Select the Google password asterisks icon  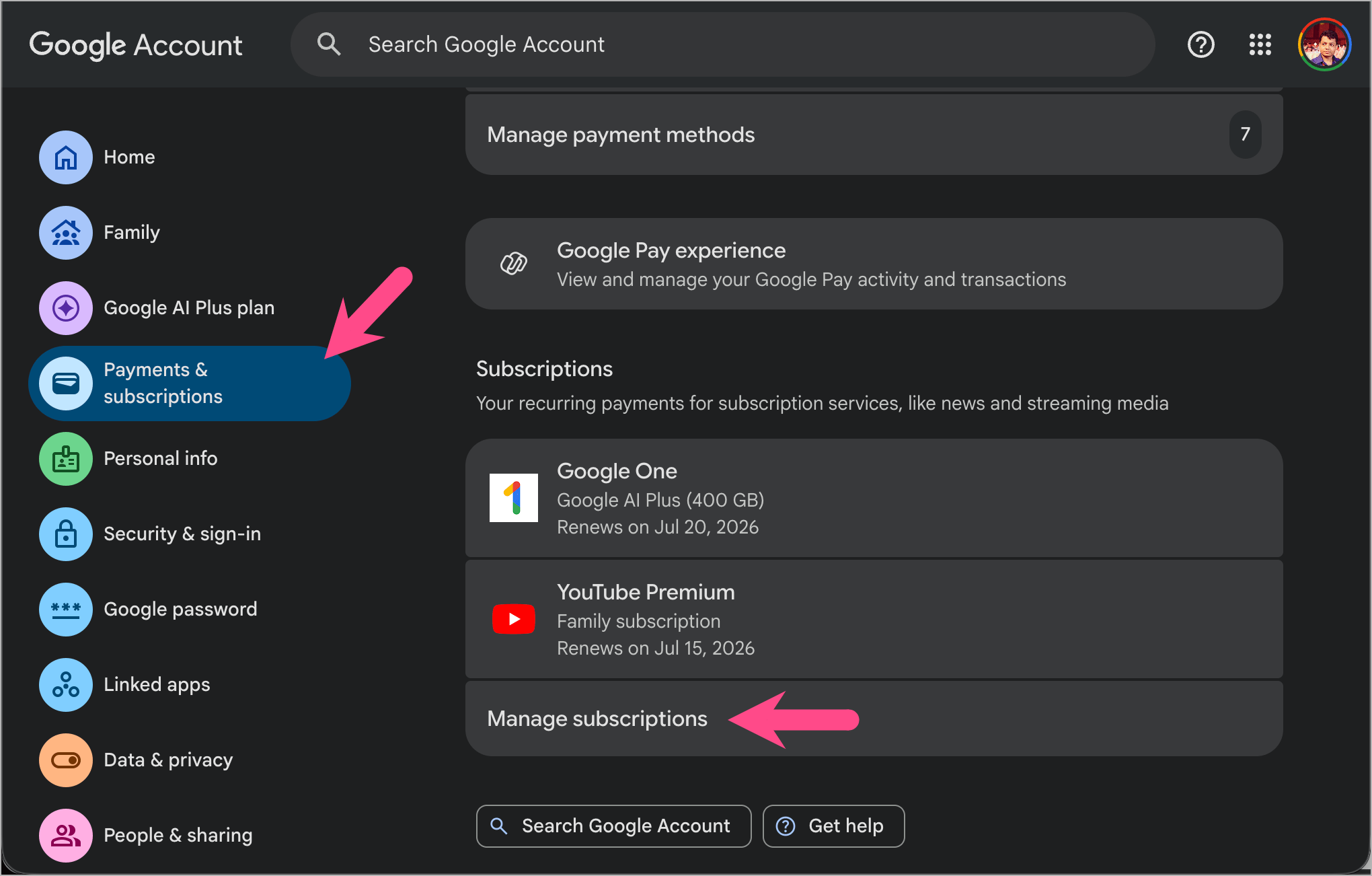[66, 610]
